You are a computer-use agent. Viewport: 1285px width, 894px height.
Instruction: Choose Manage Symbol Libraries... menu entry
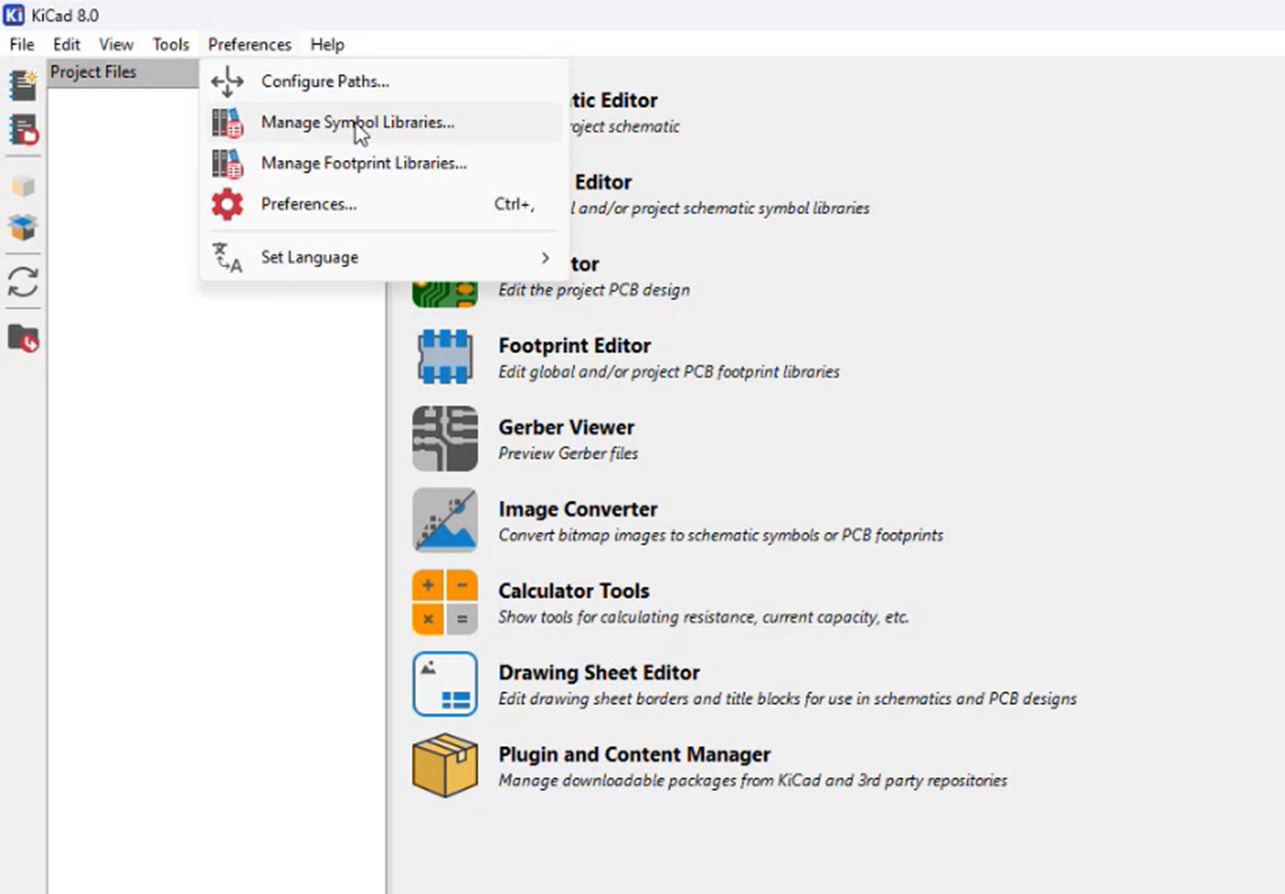384,123
